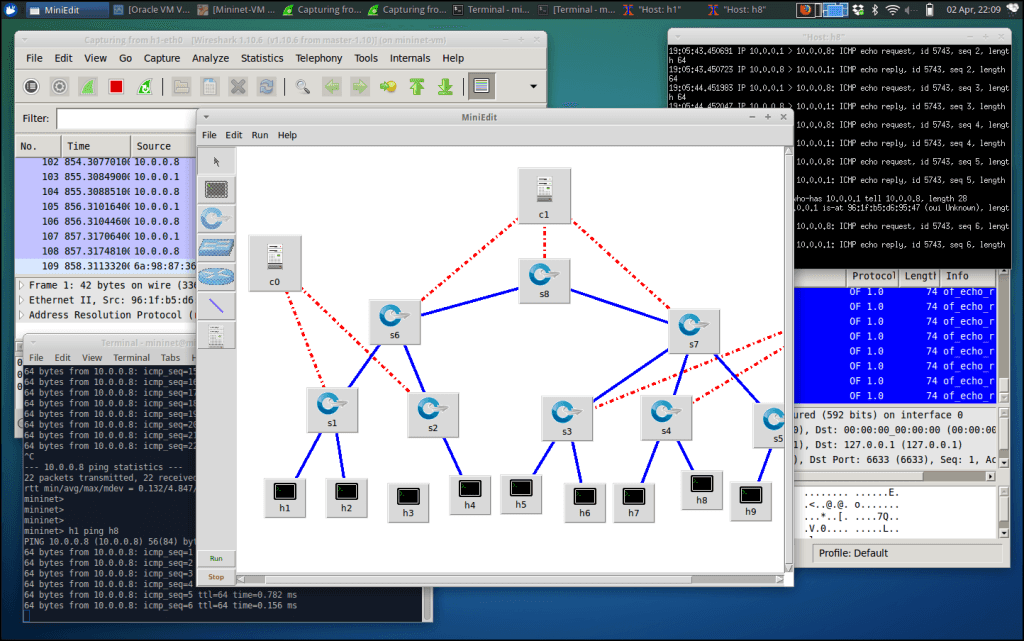The height and width of the screenshot is (641, 1024).
Task: Pick the controller tool in MiniEdit palette
Action: coord(216,336)
